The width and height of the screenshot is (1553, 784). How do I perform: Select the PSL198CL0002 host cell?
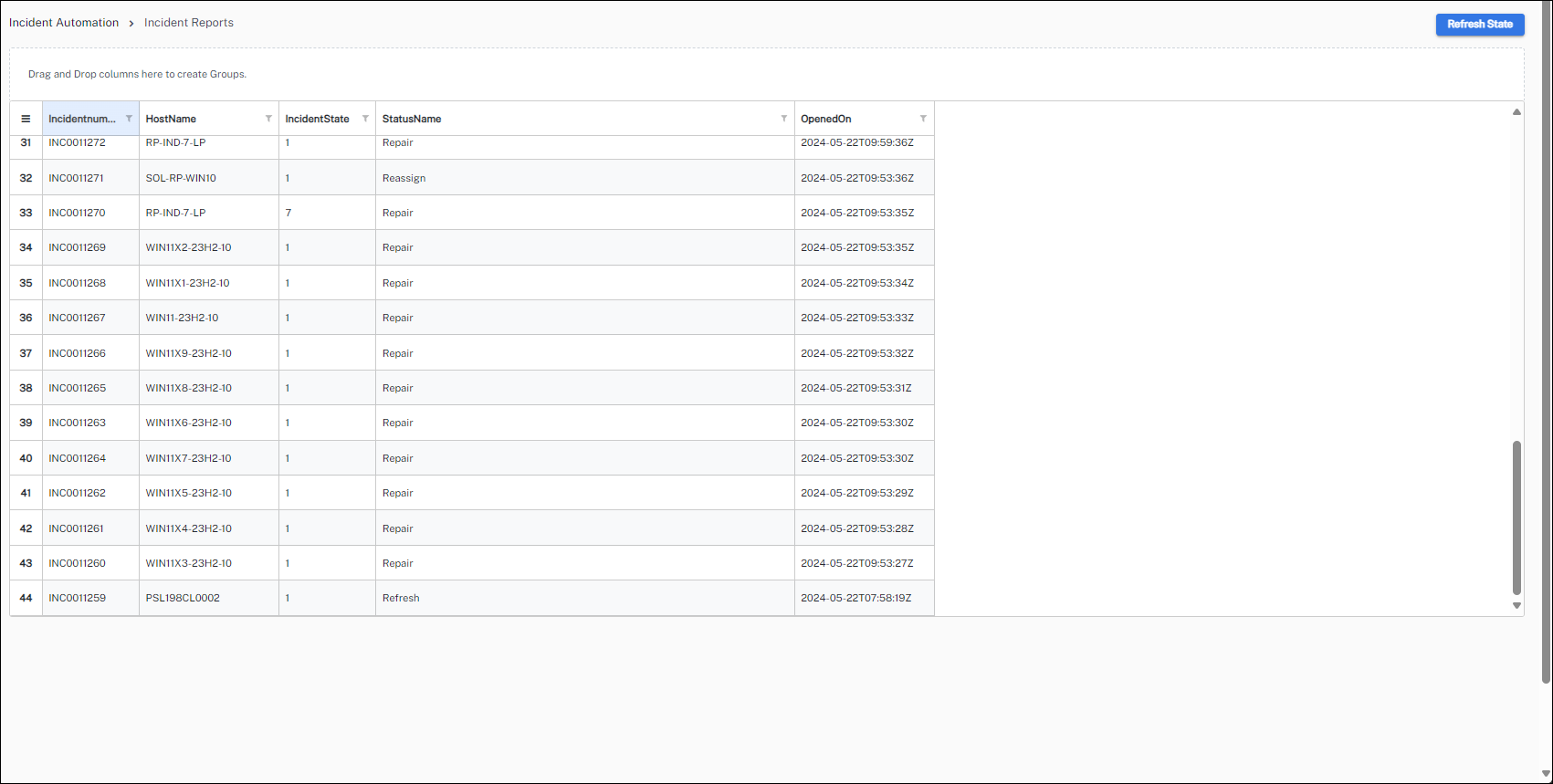[183, 598]
